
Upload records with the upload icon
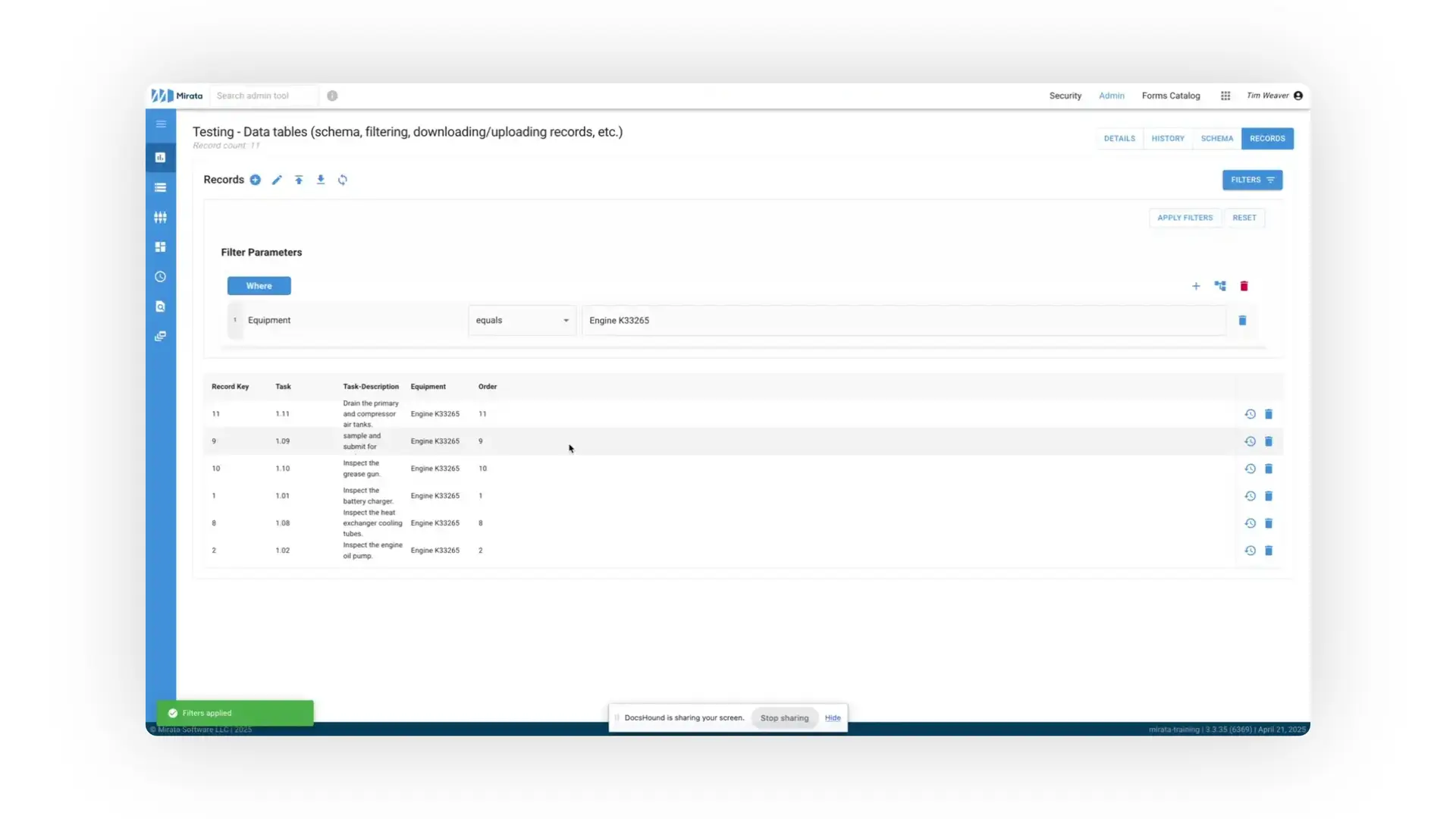[299, 180]
